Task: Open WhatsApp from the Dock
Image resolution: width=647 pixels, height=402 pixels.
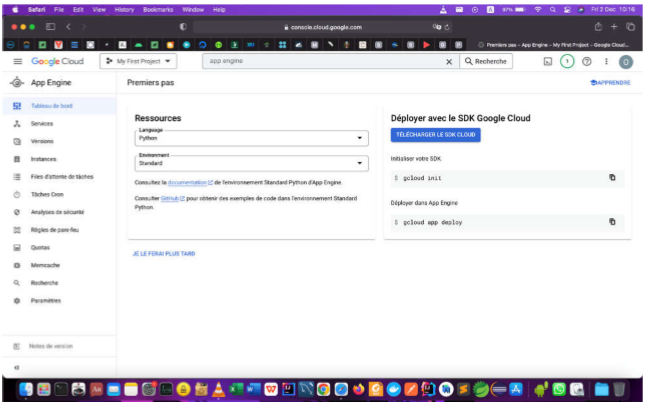Action: point(559,389)
